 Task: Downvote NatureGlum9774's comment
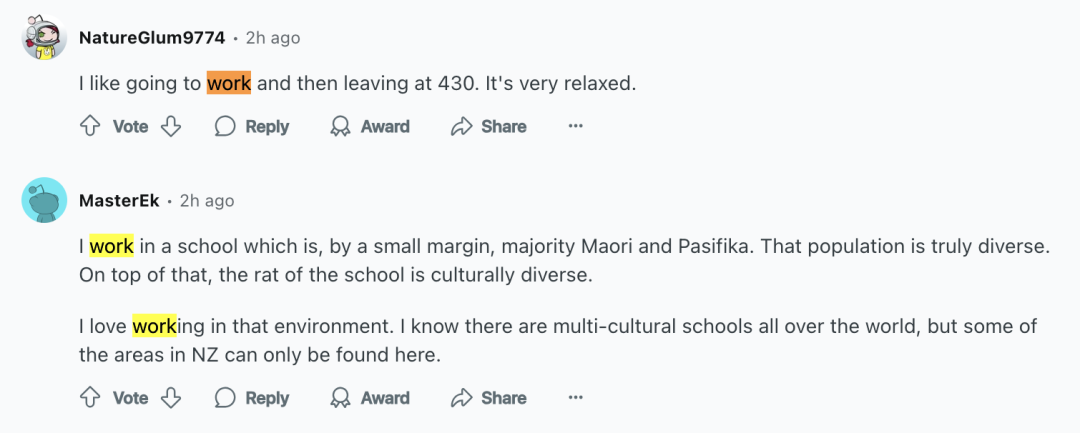click(x=171, y=127)
